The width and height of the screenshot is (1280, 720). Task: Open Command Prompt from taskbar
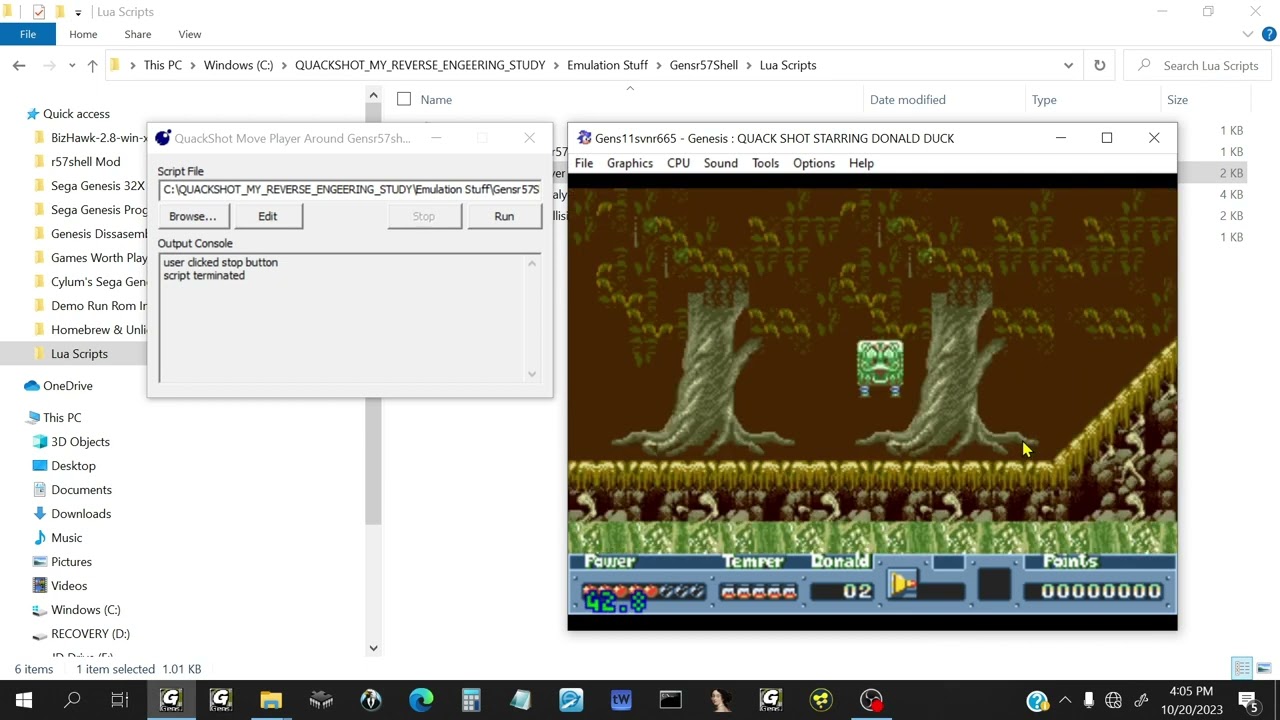(x=670, y=700)
